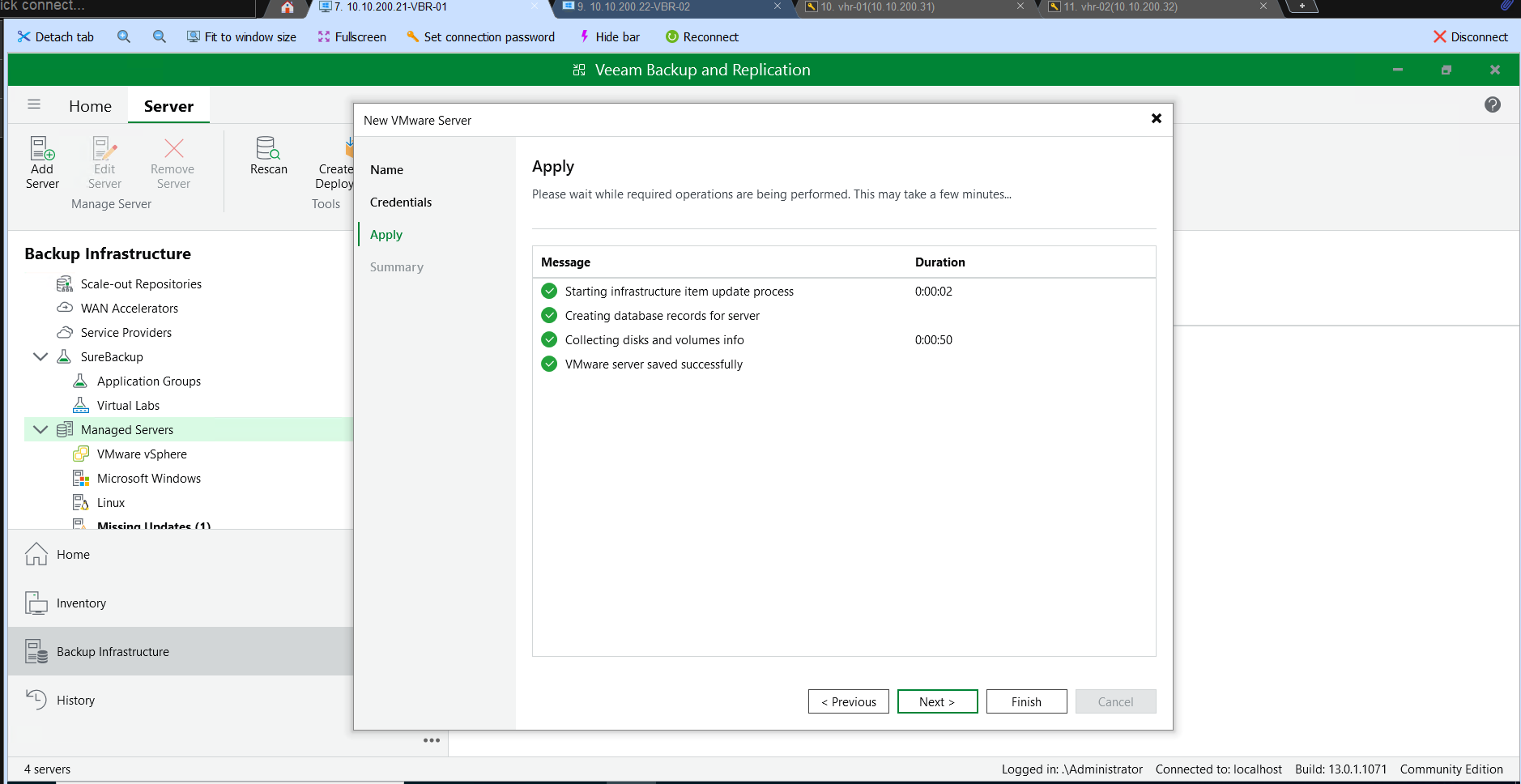1521x784 pixels.
Task: Select the "Starting infrastructure item update process" row
Action: (844, 292)
